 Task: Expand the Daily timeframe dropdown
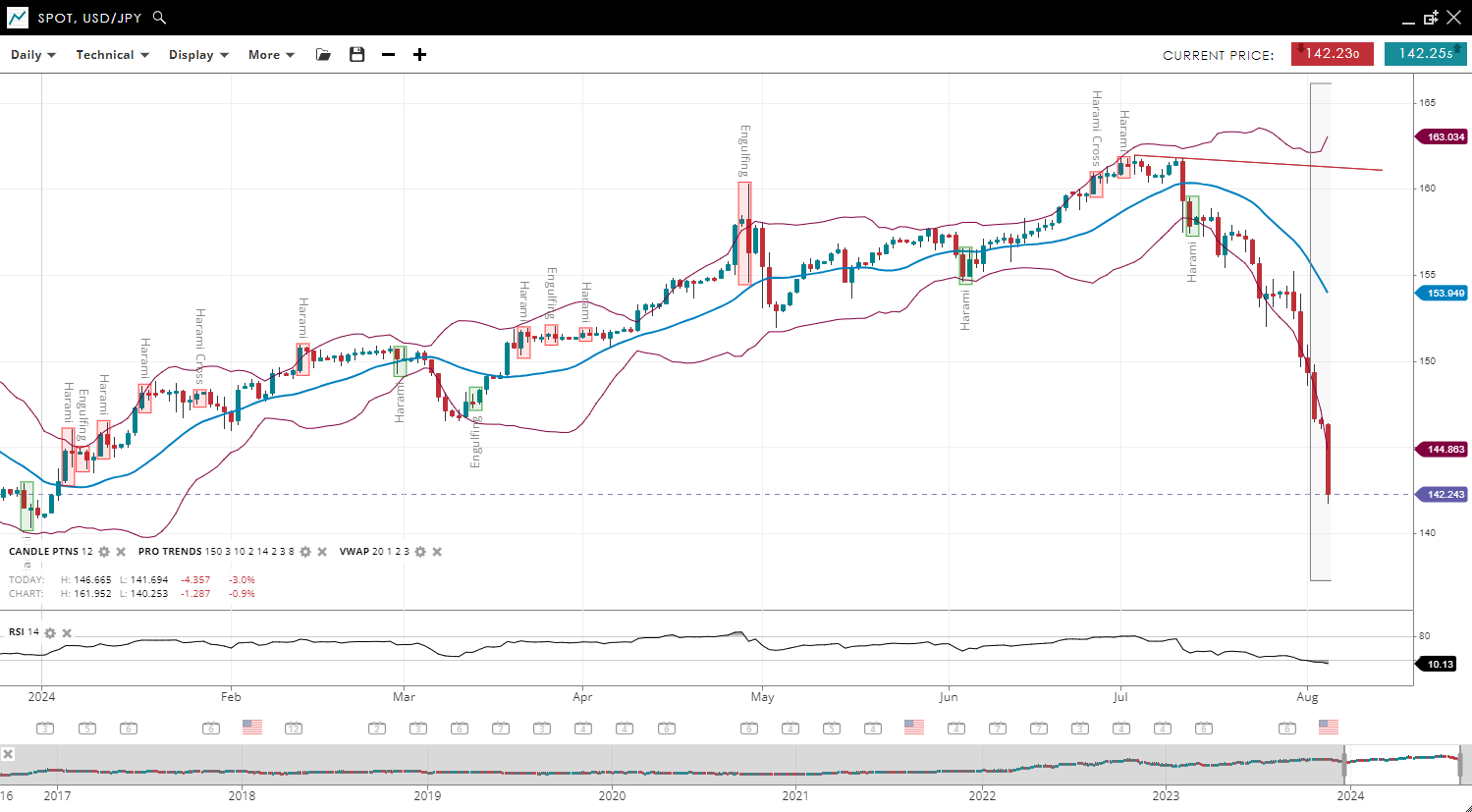click(x=33, y=55)
